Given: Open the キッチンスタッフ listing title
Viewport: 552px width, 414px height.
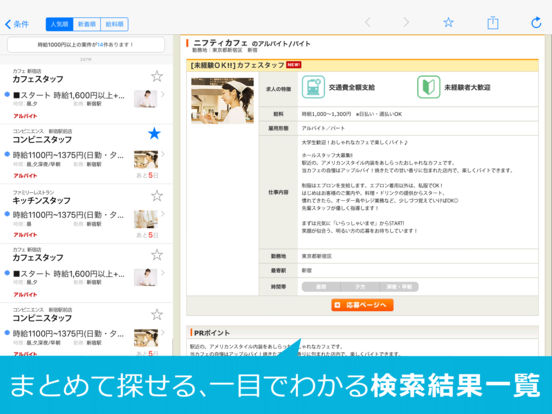Looking at the screenshot, I should point(42,201).
